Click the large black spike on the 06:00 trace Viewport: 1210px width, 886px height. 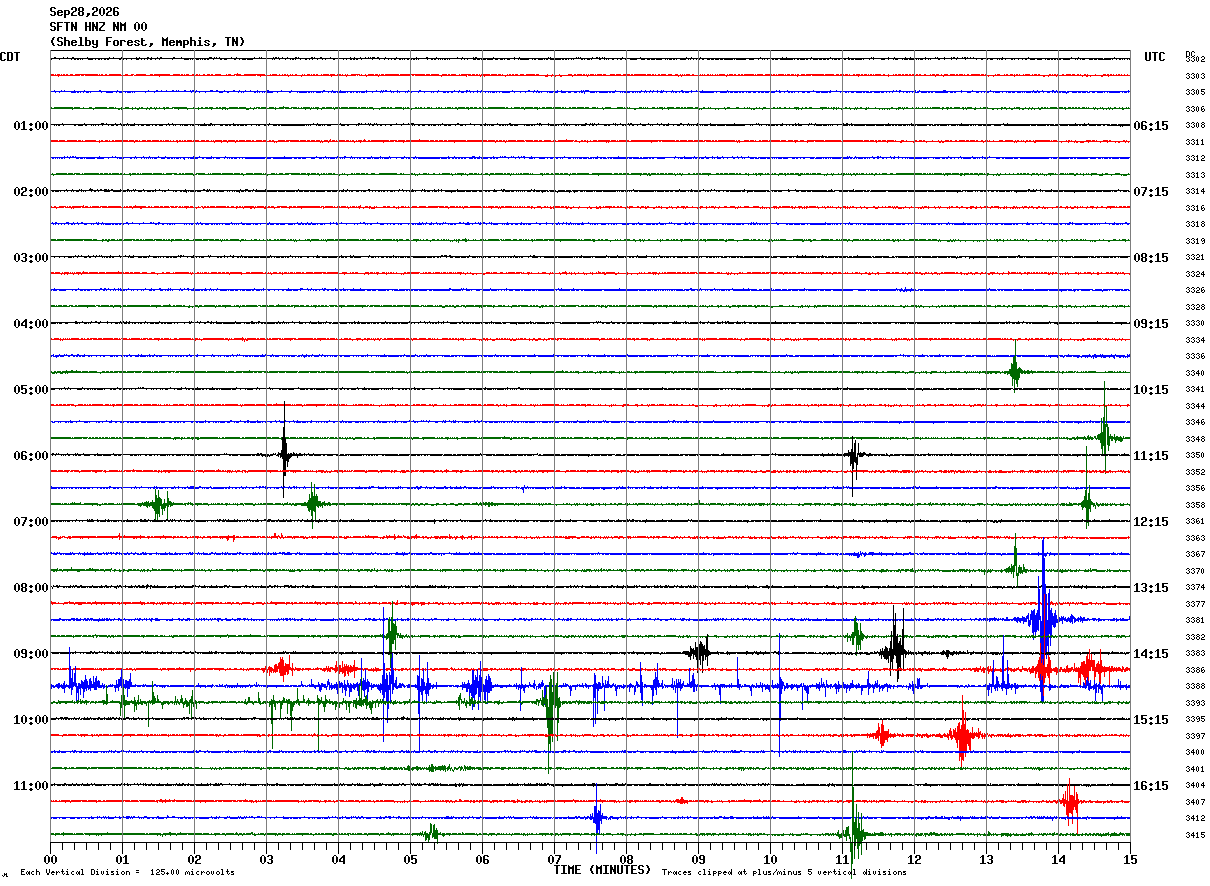click(285, 452)
